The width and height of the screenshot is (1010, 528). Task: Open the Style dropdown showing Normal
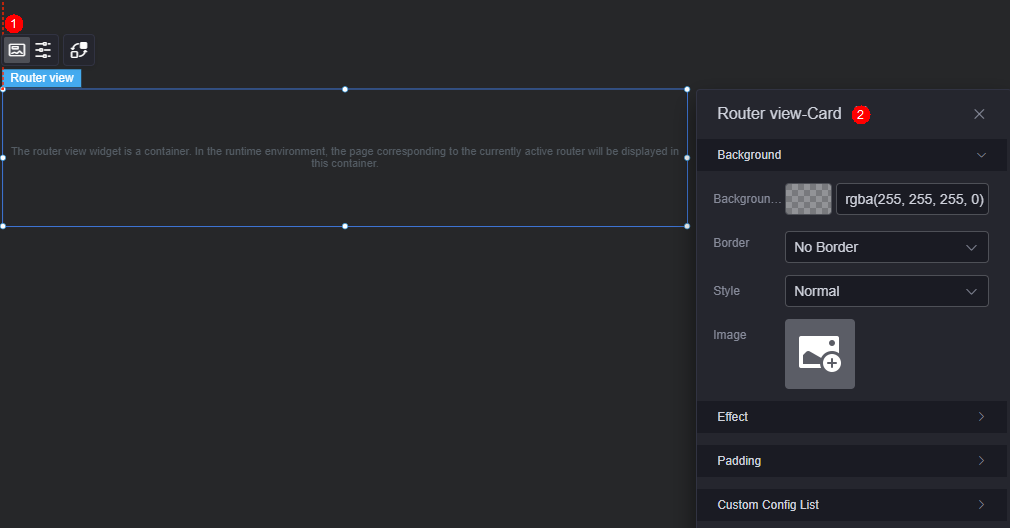[x=886, y=291]
